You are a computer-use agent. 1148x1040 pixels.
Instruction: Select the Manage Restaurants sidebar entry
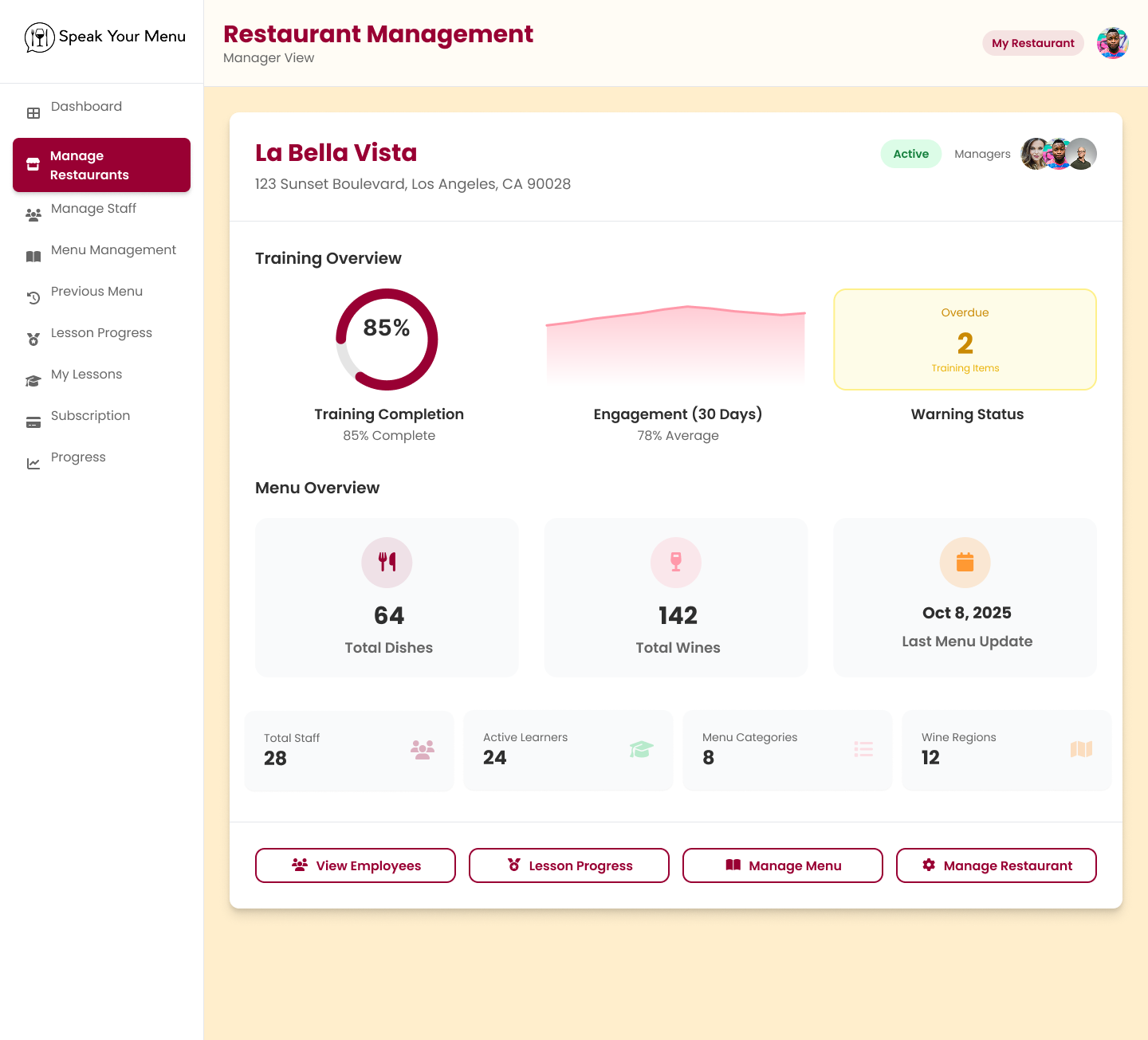[101, 165]
